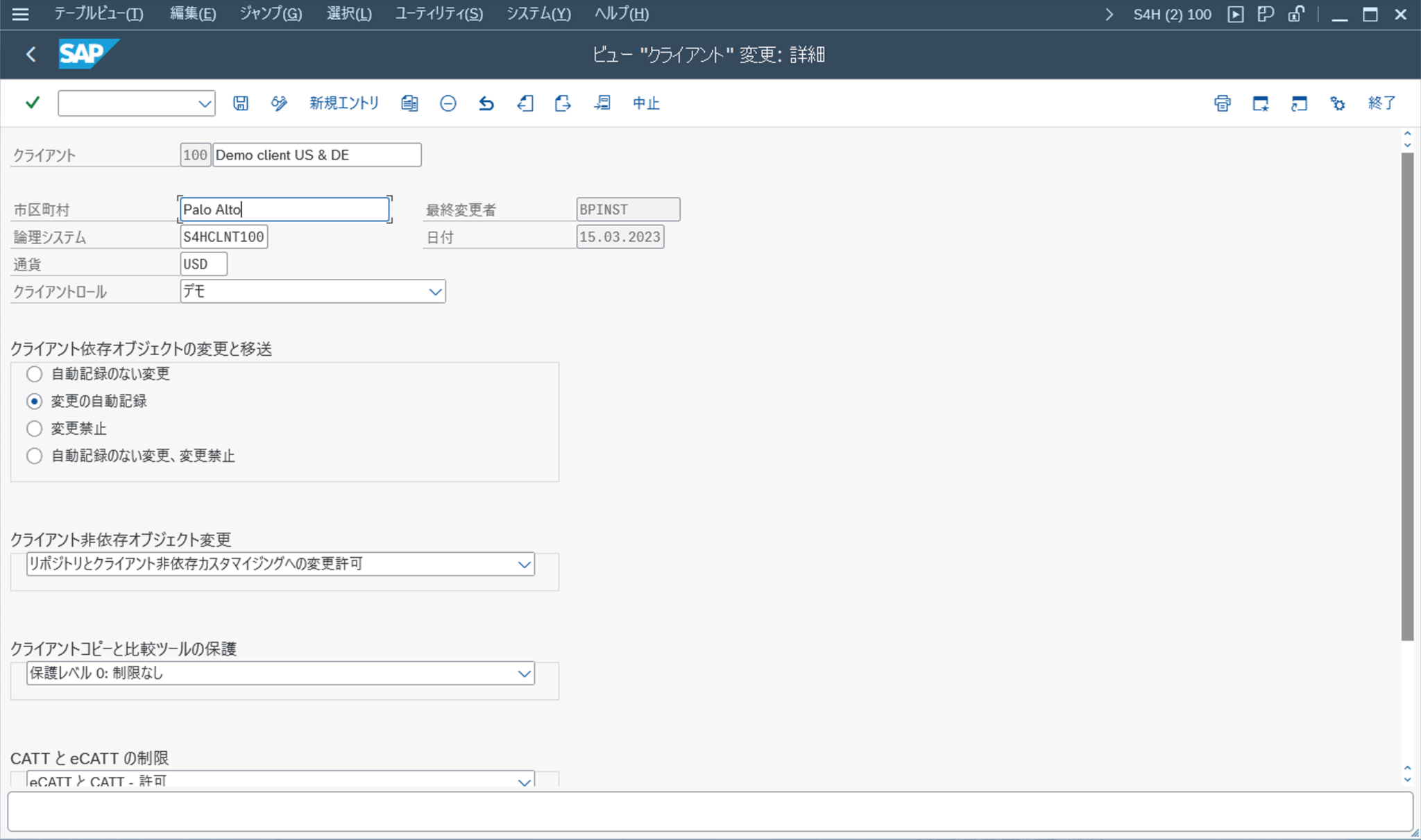Screen dimensions: 1421x840
Task: Click inside the 市区町村 field showing Palo Alto
Action: pos(284,209)
